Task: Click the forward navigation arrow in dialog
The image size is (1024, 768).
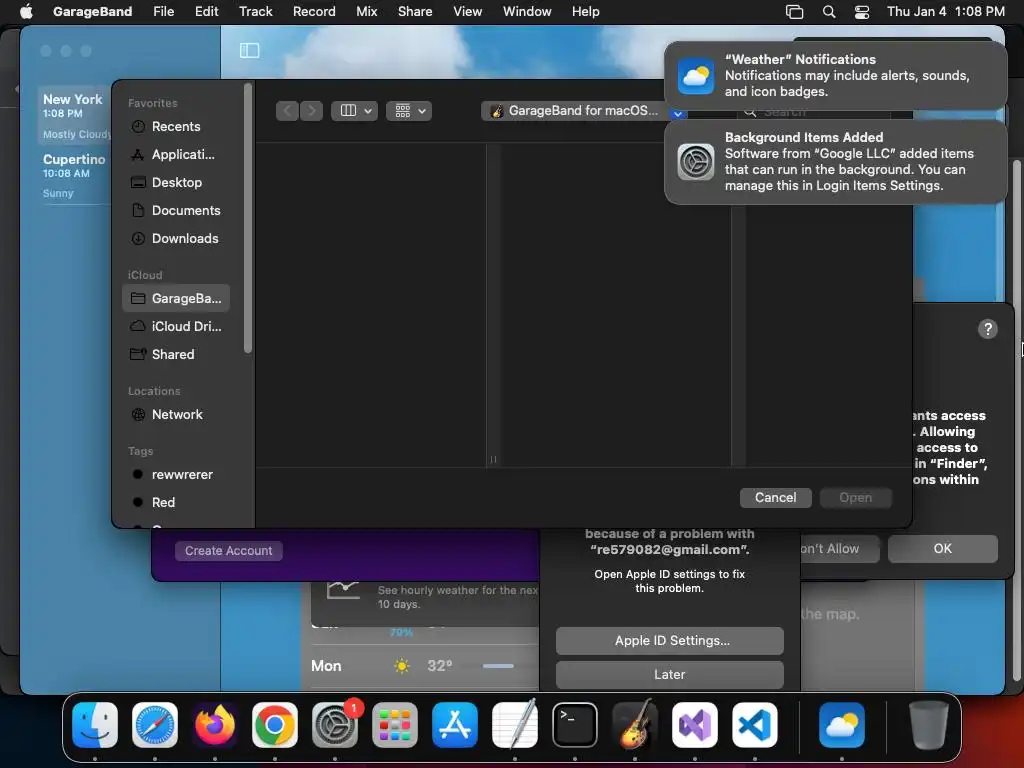Action: click(312, 111)
